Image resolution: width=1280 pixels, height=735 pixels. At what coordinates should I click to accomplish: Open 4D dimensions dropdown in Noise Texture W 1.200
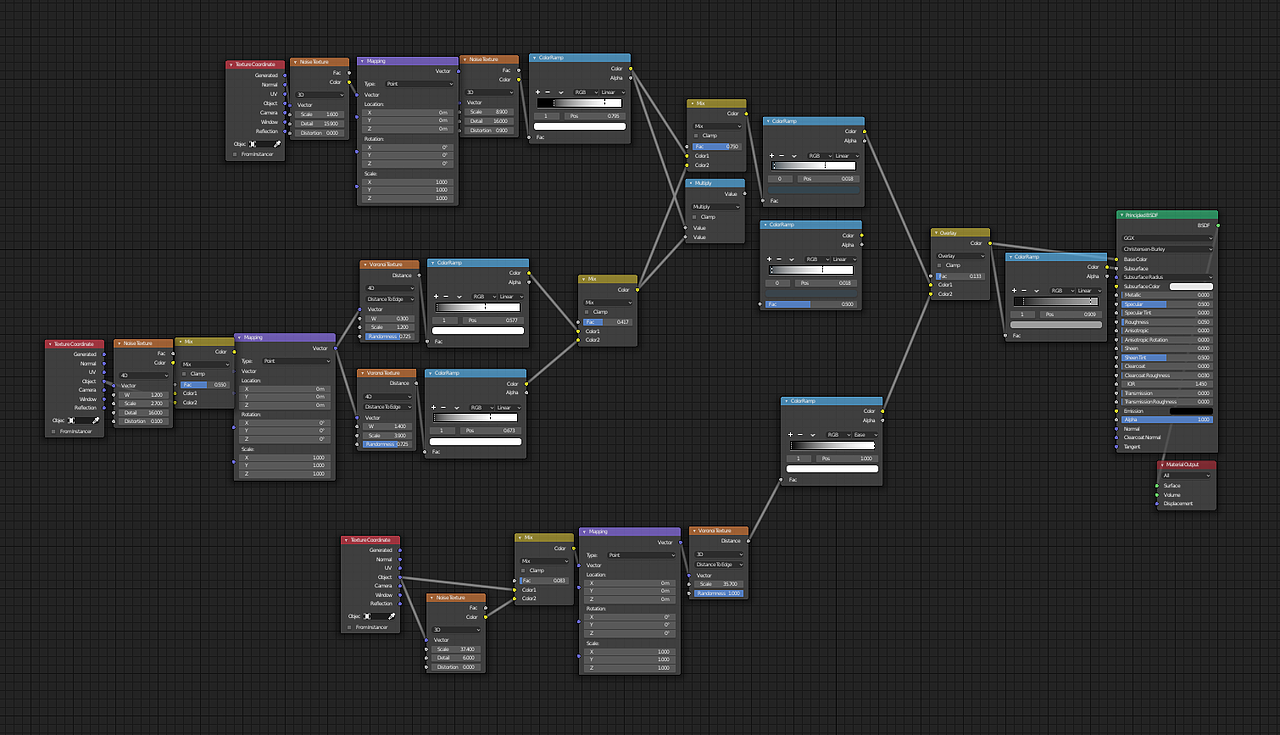[x=144, y=376]
